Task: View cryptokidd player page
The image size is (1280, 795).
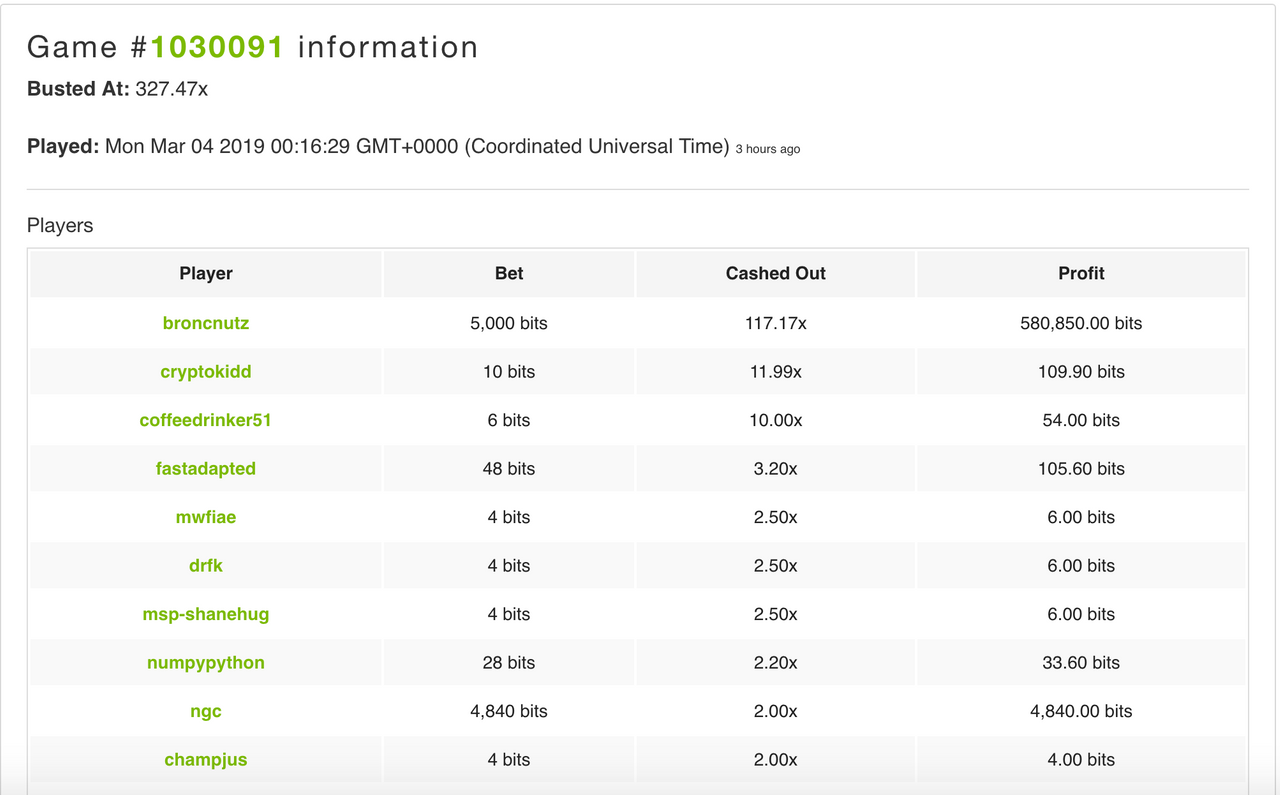Action: 206,371
